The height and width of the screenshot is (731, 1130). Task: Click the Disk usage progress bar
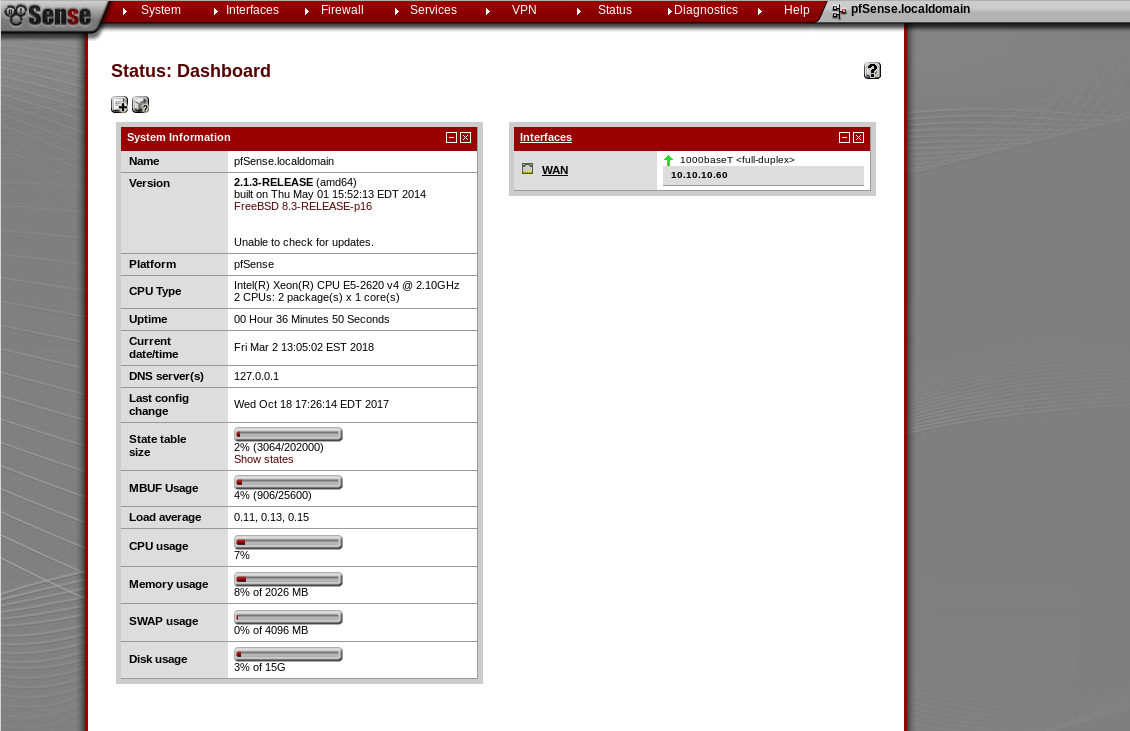[288, 654]
